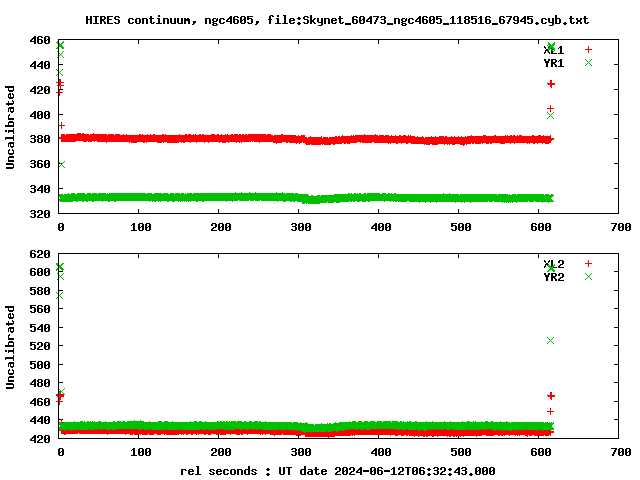Click the green cross marker beside YR2 legend
Viewport: 640px width, 480px height.
pyautogui.click(x=588, y=276)
